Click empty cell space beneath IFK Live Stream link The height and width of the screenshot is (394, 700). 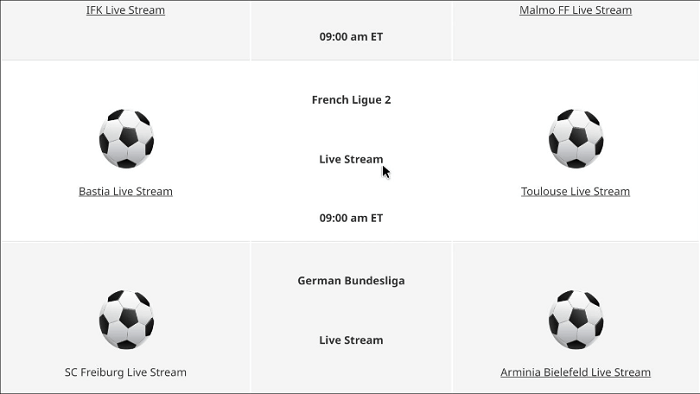125,39
